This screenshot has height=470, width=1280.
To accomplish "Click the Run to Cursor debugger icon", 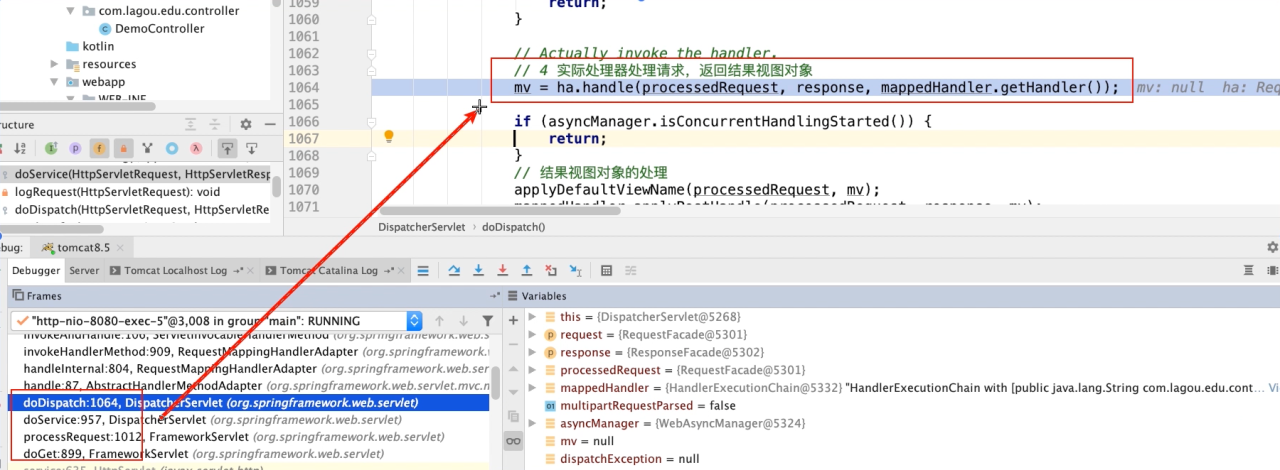I will [x=576, y=270].
